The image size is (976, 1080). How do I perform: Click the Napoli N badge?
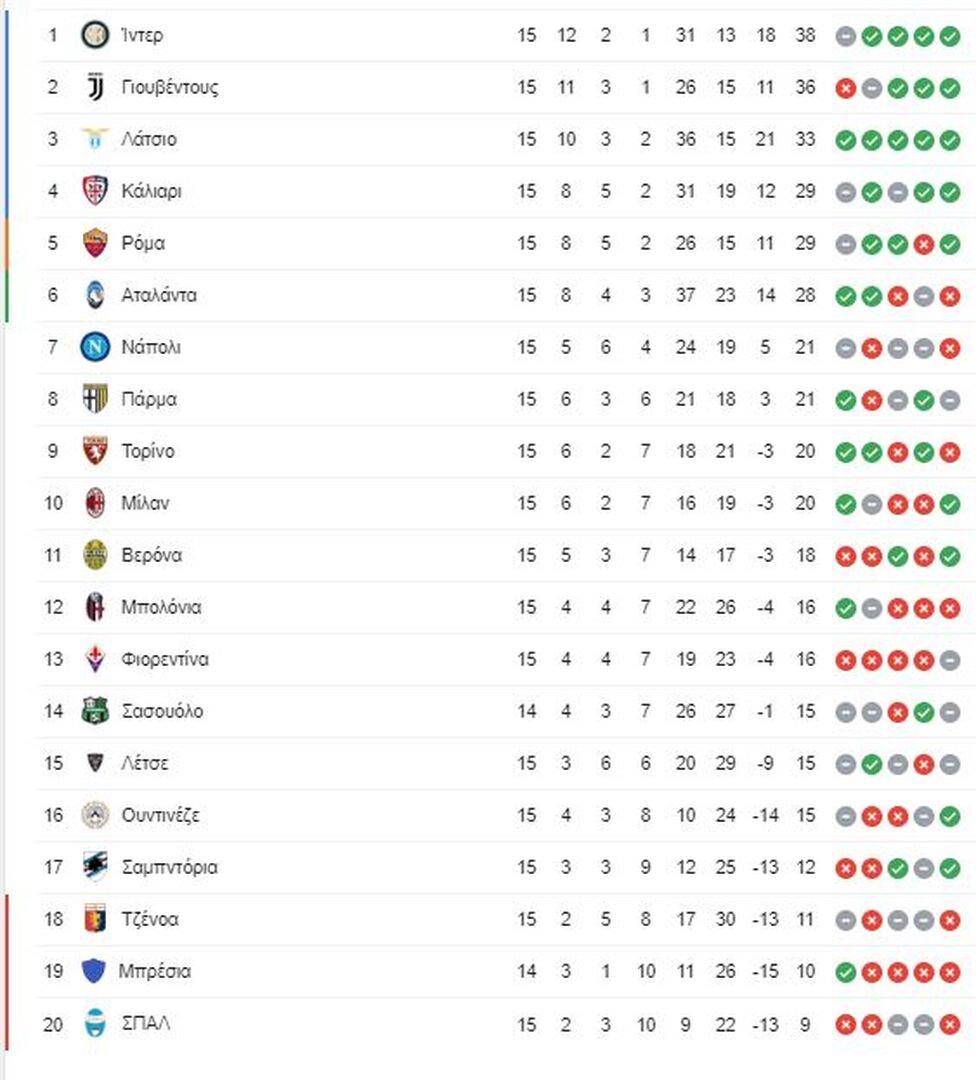[95, 347]
